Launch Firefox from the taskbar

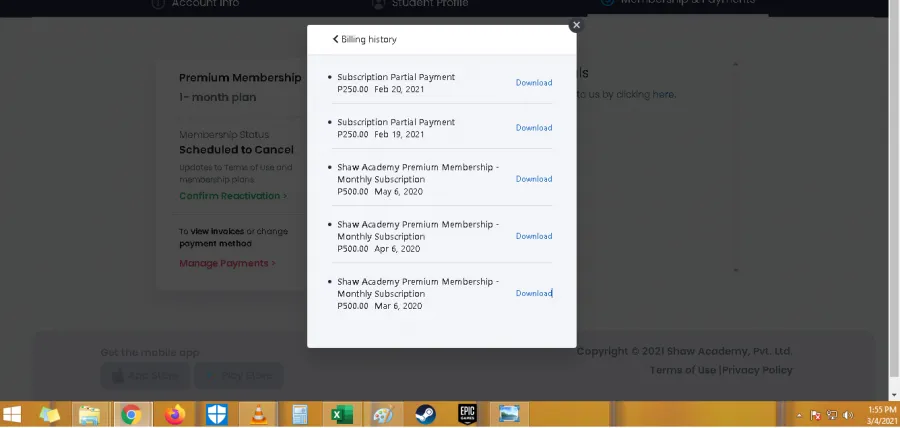click(176, 414)
